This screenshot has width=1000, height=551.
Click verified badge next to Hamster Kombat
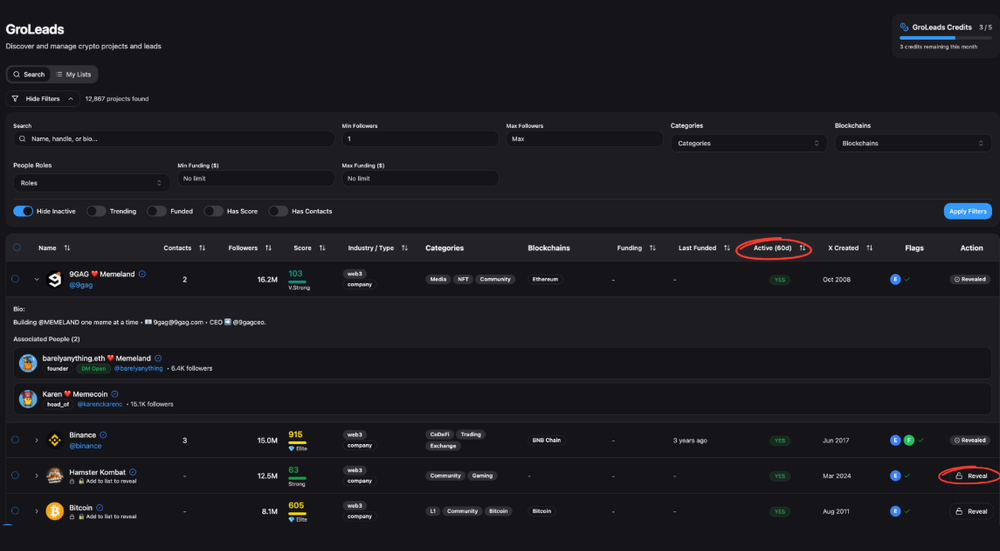[133, 473]
